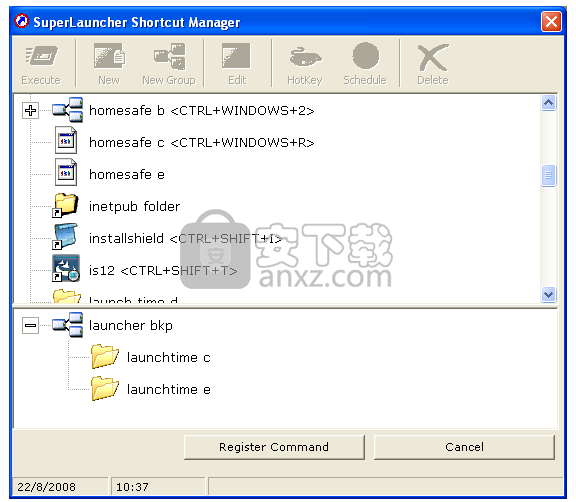This screenshot has height=502, width=576.
Task: Expand the homesafe b group
Action: point(30,110)
